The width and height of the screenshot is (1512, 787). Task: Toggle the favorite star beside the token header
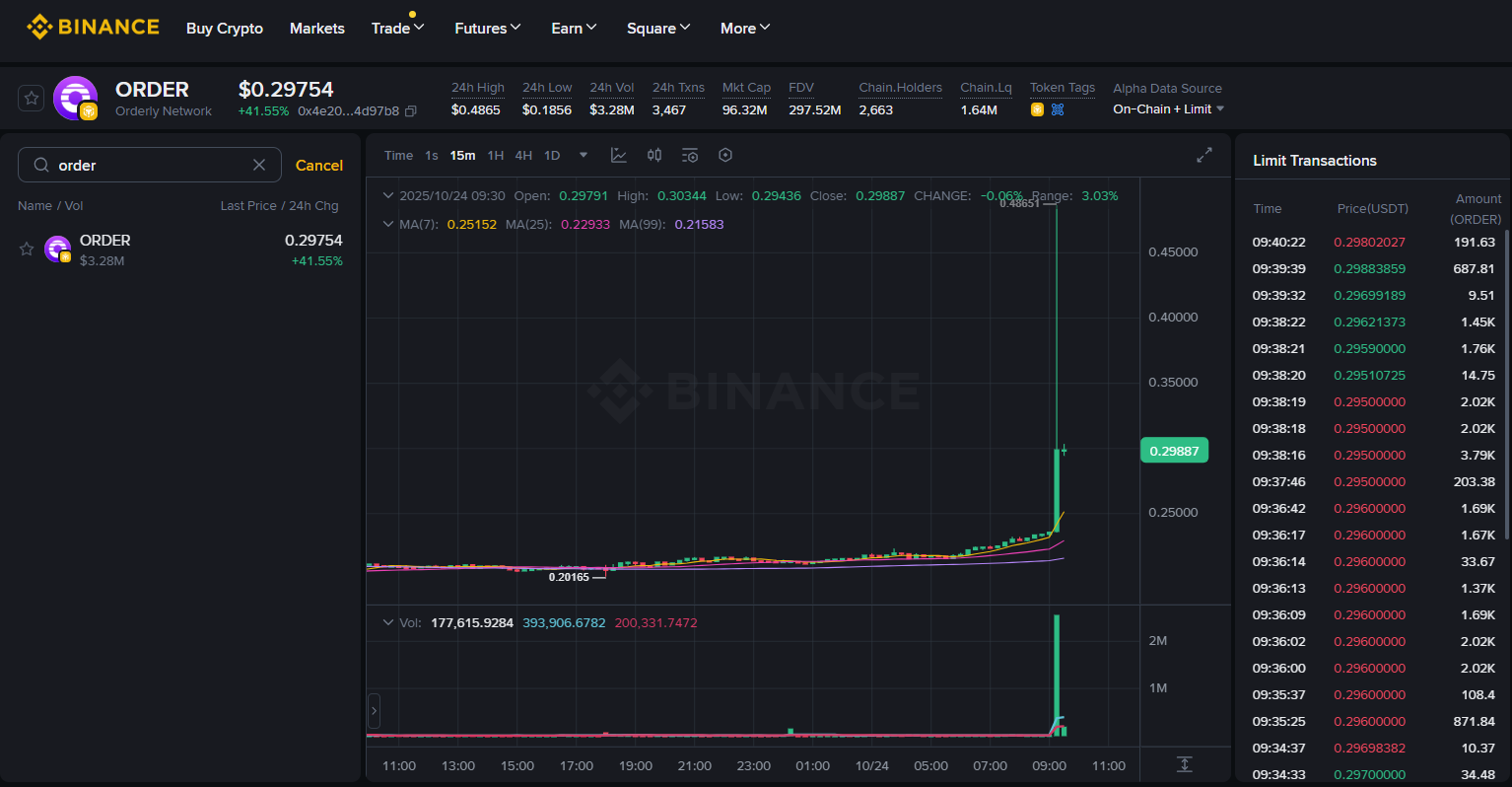click(31, 98)
